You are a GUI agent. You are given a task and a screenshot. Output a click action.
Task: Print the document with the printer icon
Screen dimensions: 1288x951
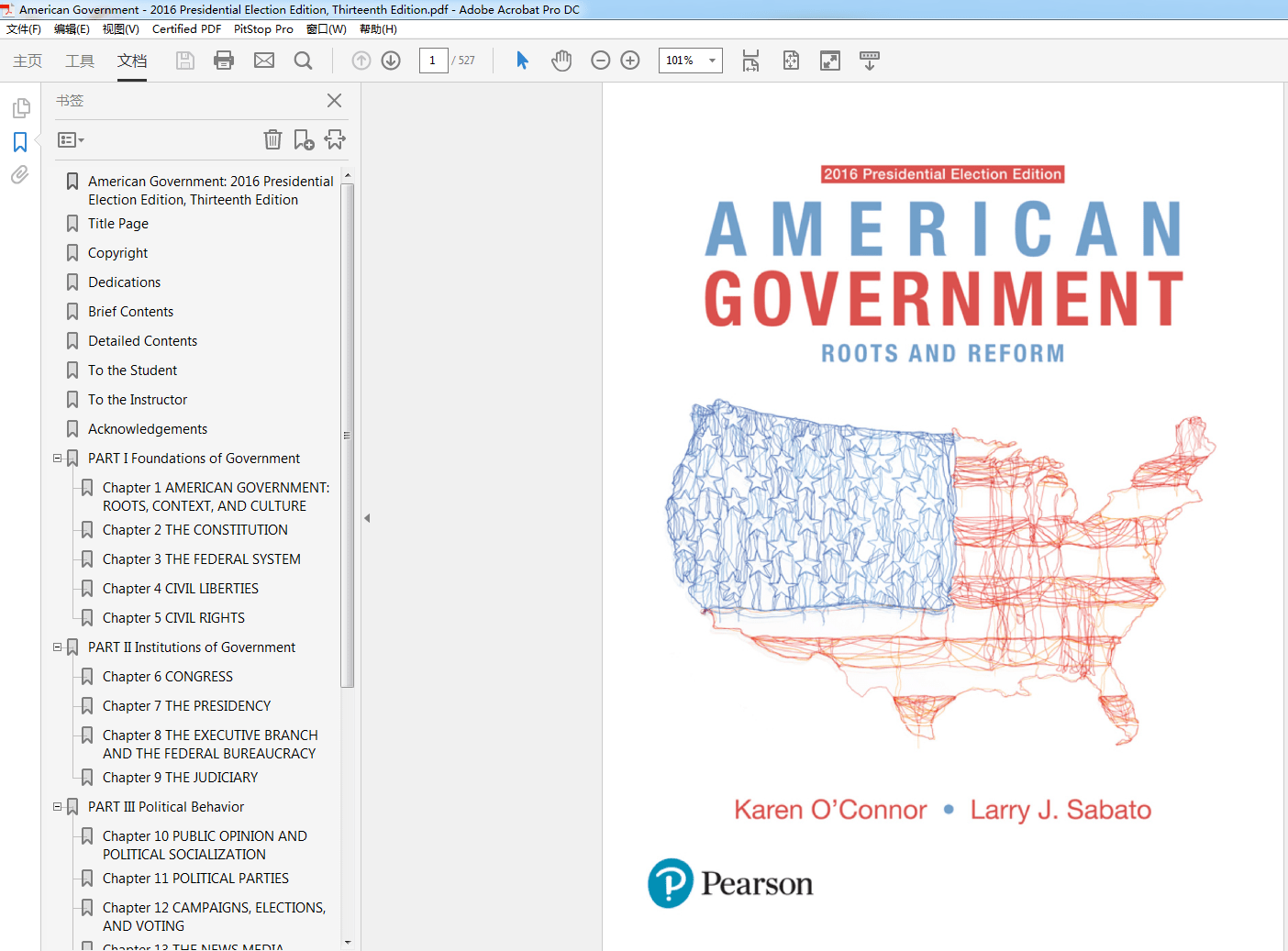pyautogui.click(x=224, y=61)
